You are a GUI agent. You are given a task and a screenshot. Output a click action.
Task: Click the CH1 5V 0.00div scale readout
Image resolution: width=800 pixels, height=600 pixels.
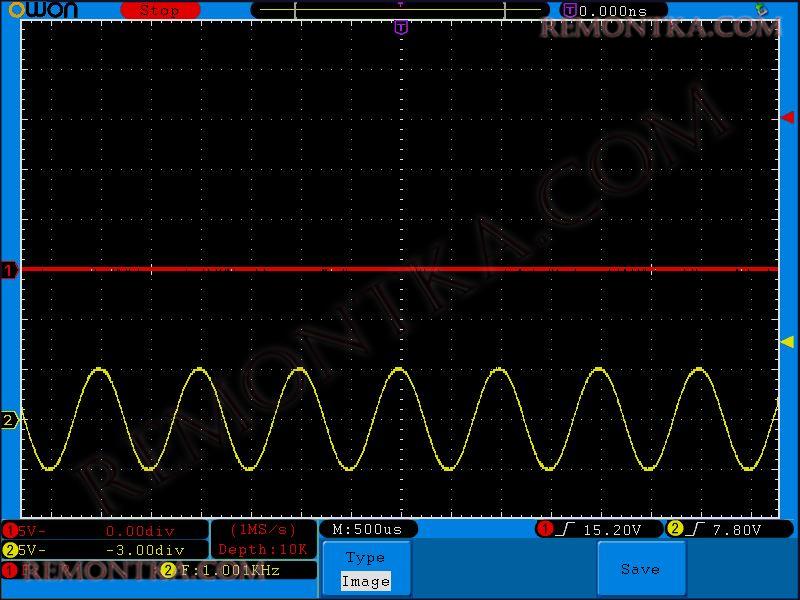coord(105,530)
